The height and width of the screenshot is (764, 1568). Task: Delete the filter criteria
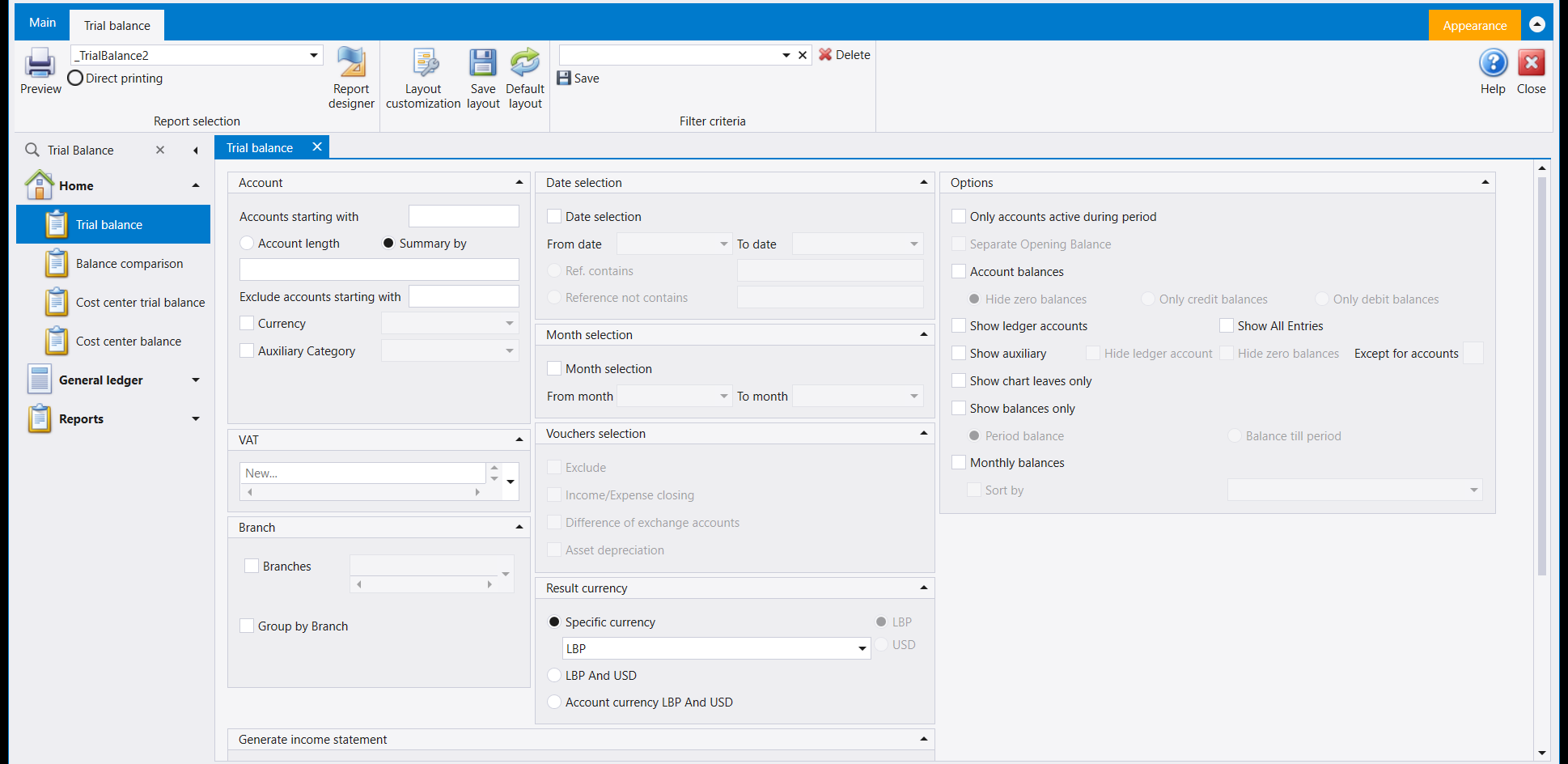844,55
